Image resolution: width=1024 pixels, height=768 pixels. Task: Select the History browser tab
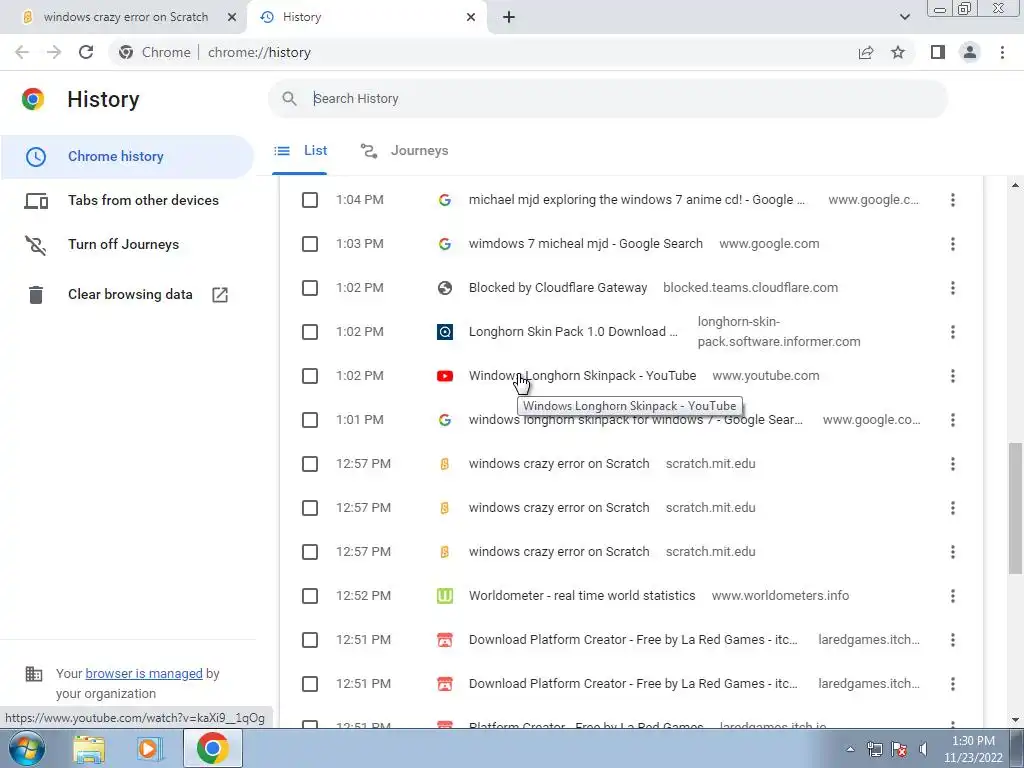[366, 18]
